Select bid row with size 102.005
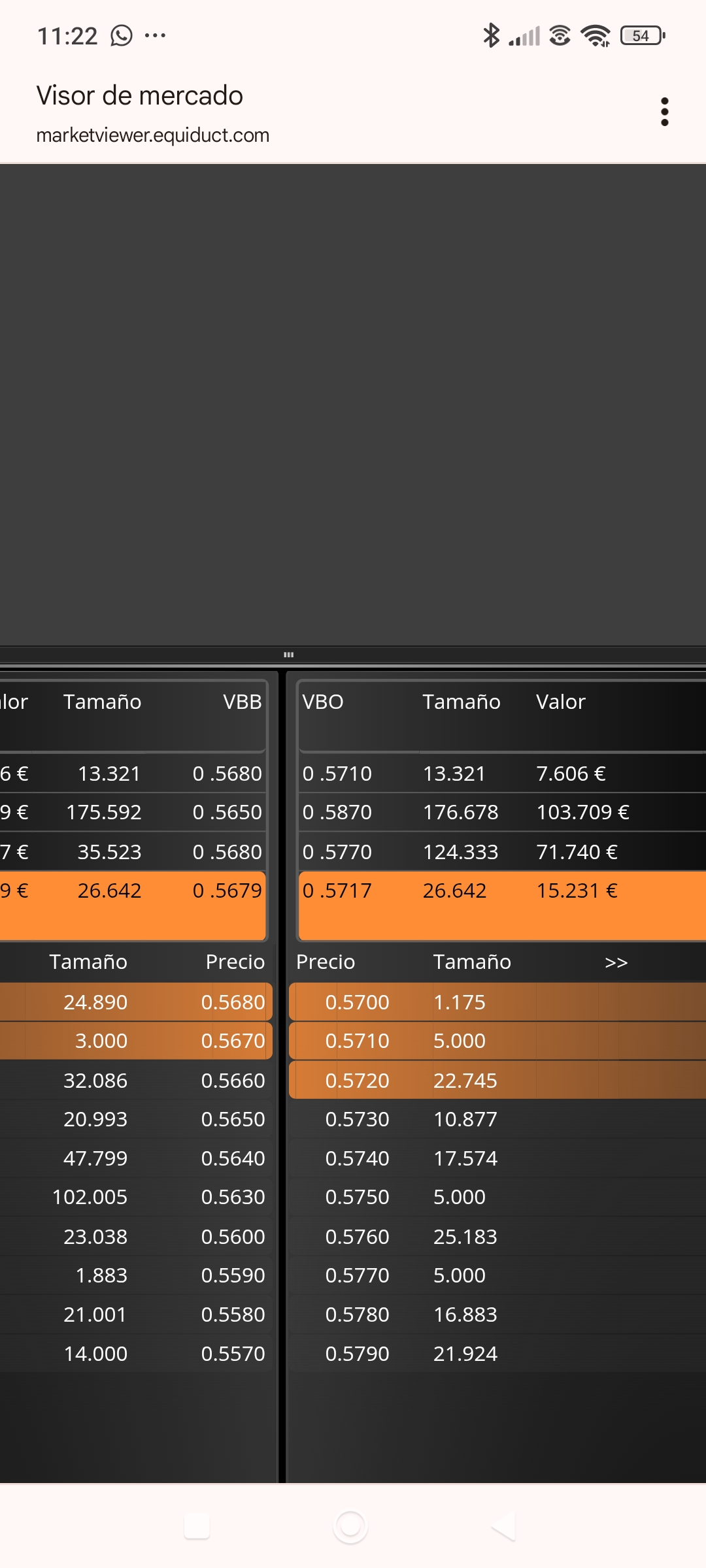Viewport: 706px width, 1568px height. tap(136, 1197)
